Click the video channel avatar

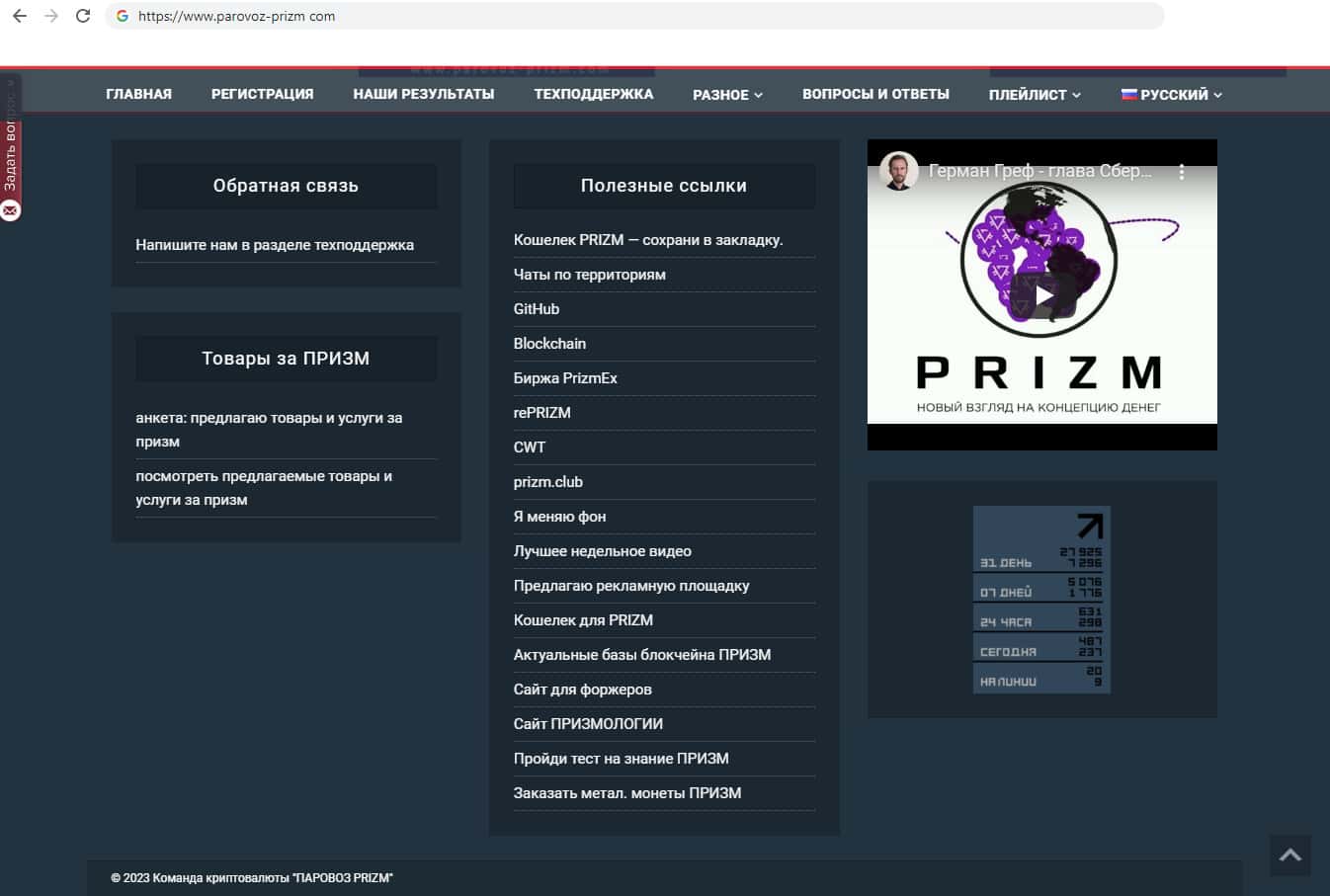coord(898,171)
